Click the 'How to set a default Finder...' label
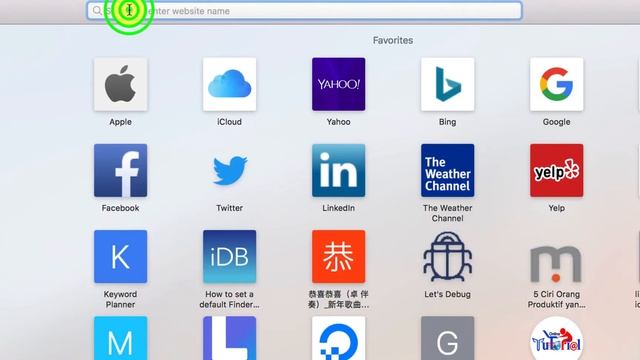The height and width of the screenshot is (360, 640). pos(229,299)
